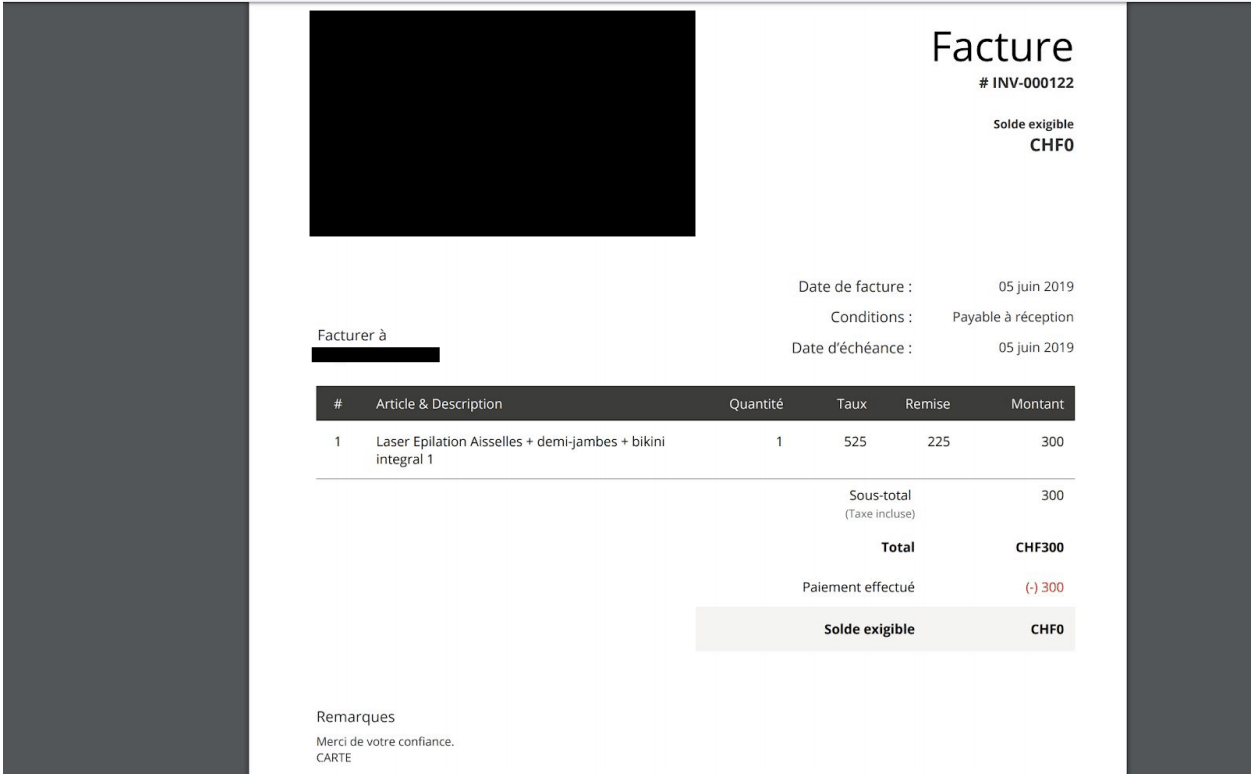Click the Facturer à label
Image resolution: width=1254 pixels, height=778 pixels.
point(351,335)
